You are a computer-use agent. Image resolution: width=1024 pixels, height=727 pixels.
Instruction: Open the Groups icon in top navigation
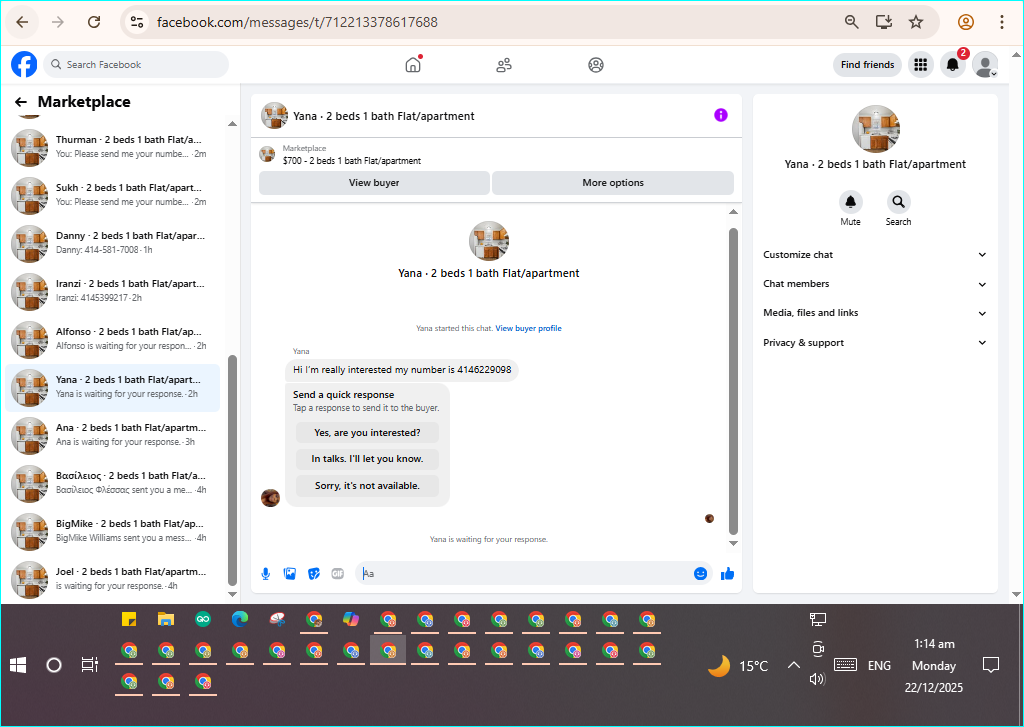(x=596, y=65)
